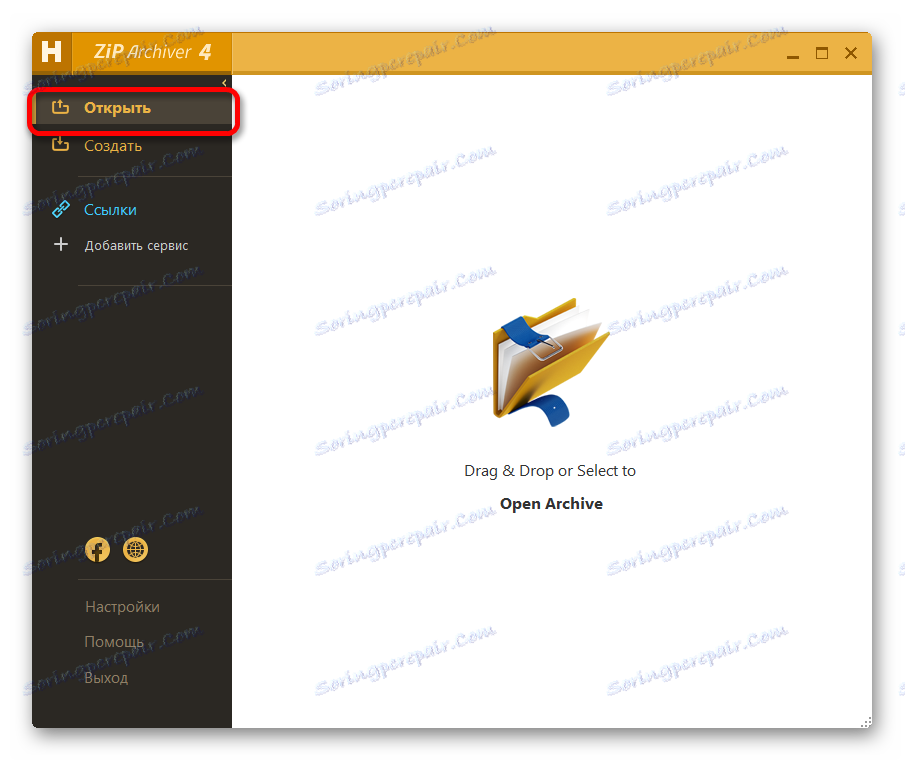
Task: Minimize the ZiP Archiver window
Action: pos(793,56)
